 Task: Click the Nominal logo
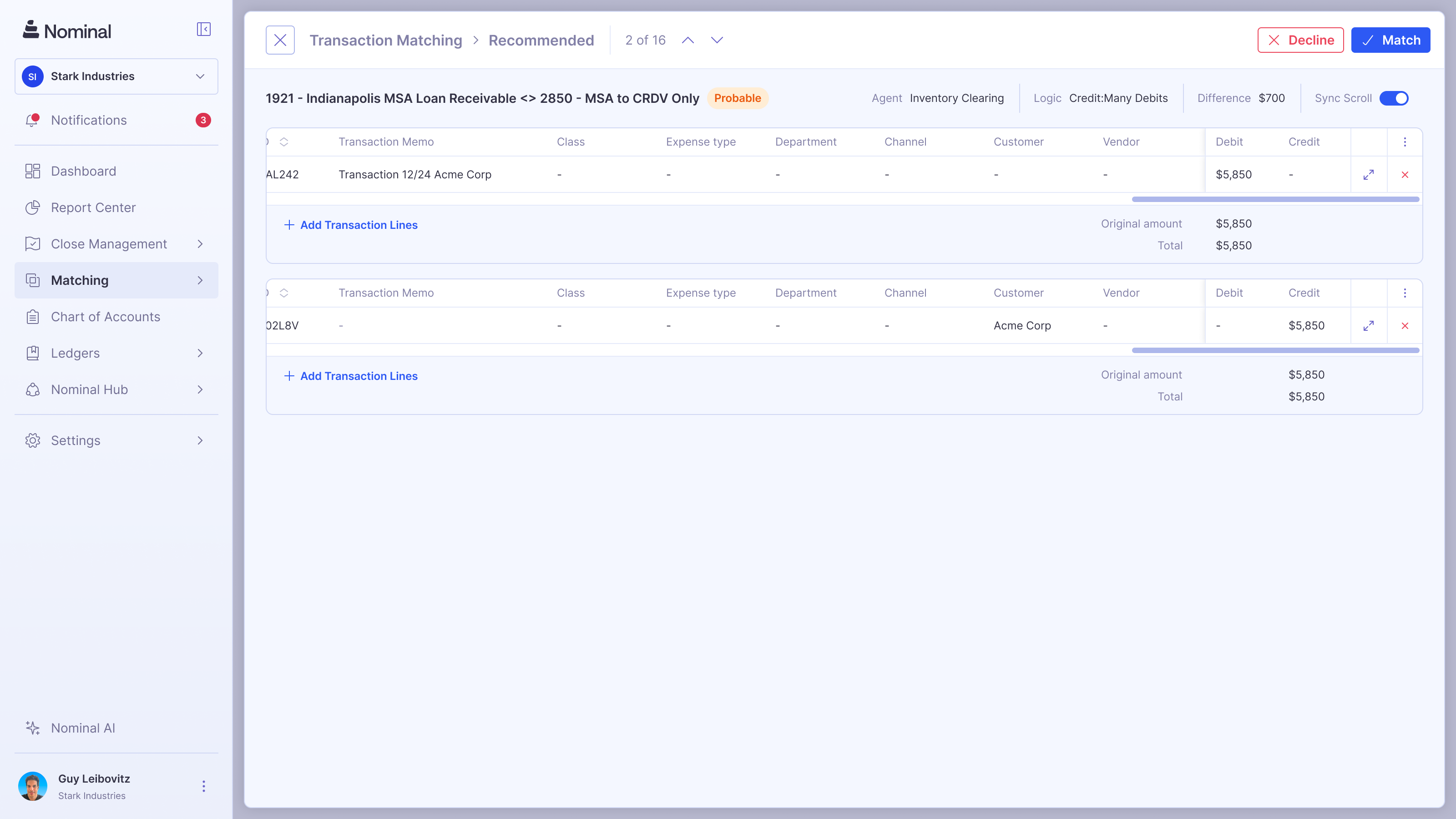tap(66, 30)
